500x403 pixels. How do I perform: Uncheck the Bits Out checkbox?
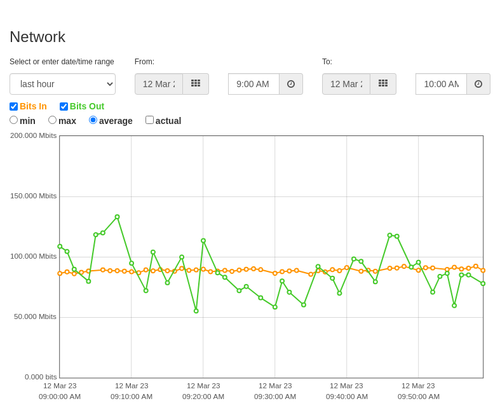(64, 106)
